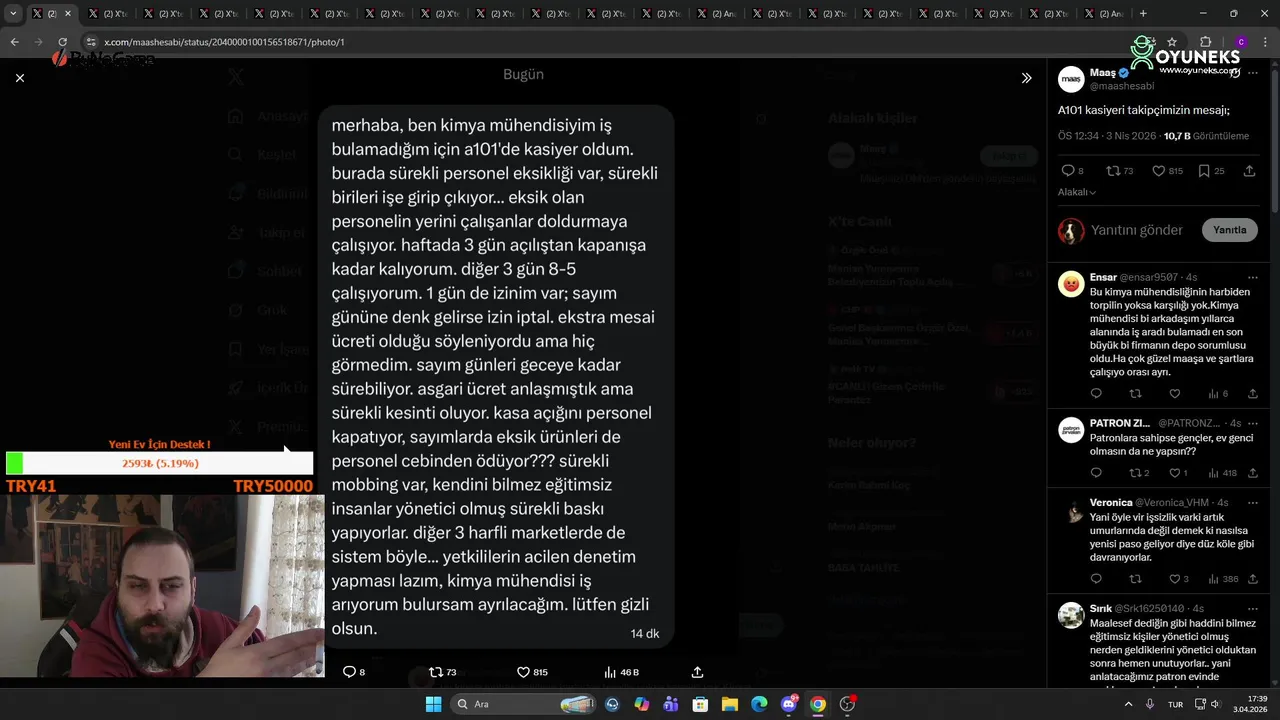Open a new Chrome tab with plus button
1280x720 pixels.
pyautogui.click(x=1143, y=14)
